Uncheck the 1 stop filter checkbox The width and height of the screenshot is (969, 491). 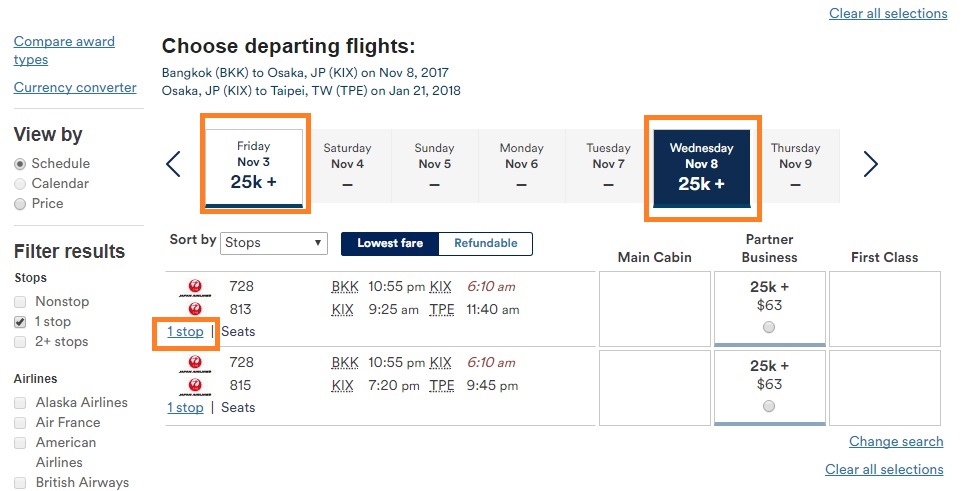coord(20,322)
